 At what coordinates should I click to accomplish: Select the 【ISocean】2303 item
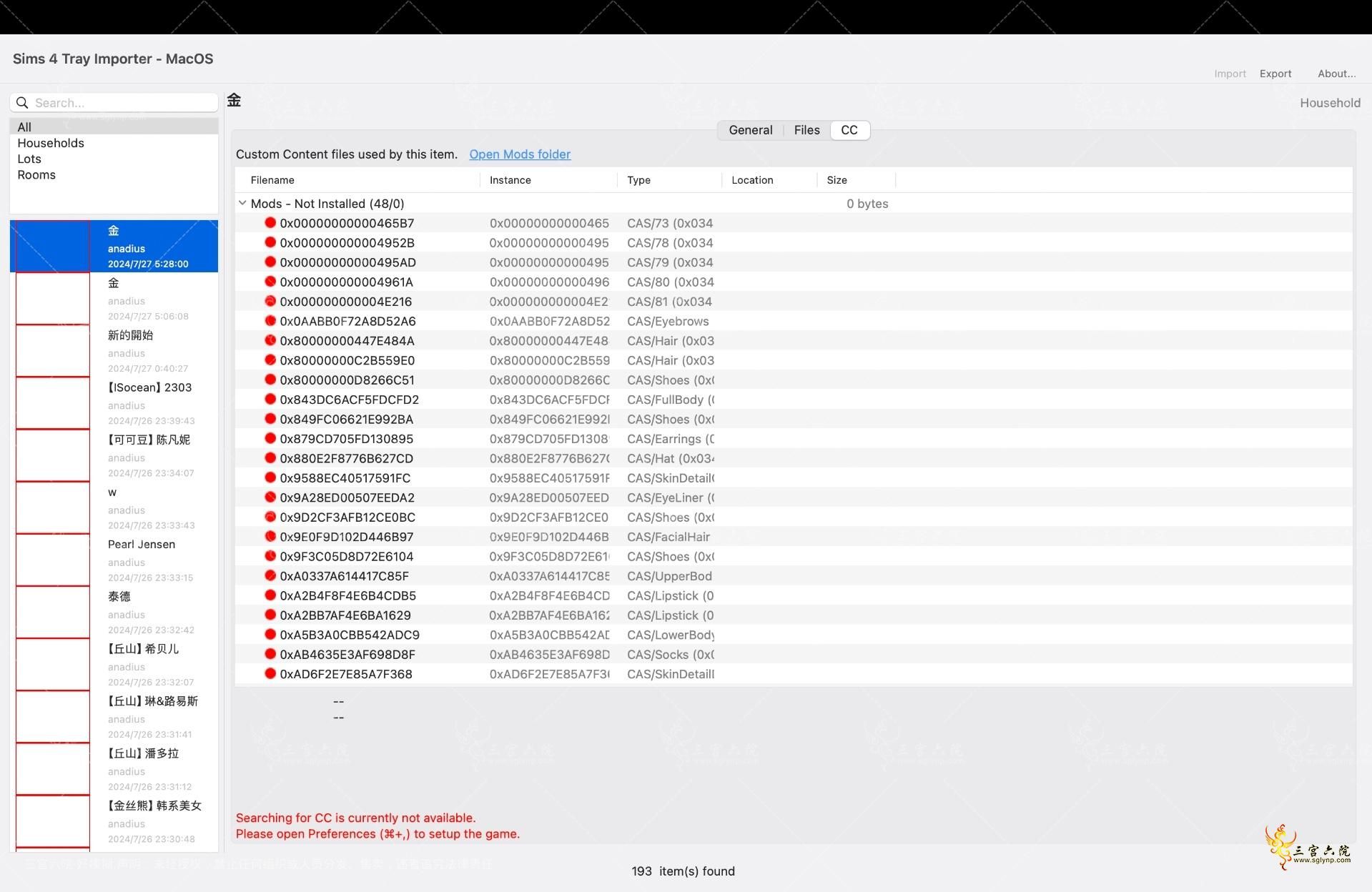pos(114,403)
